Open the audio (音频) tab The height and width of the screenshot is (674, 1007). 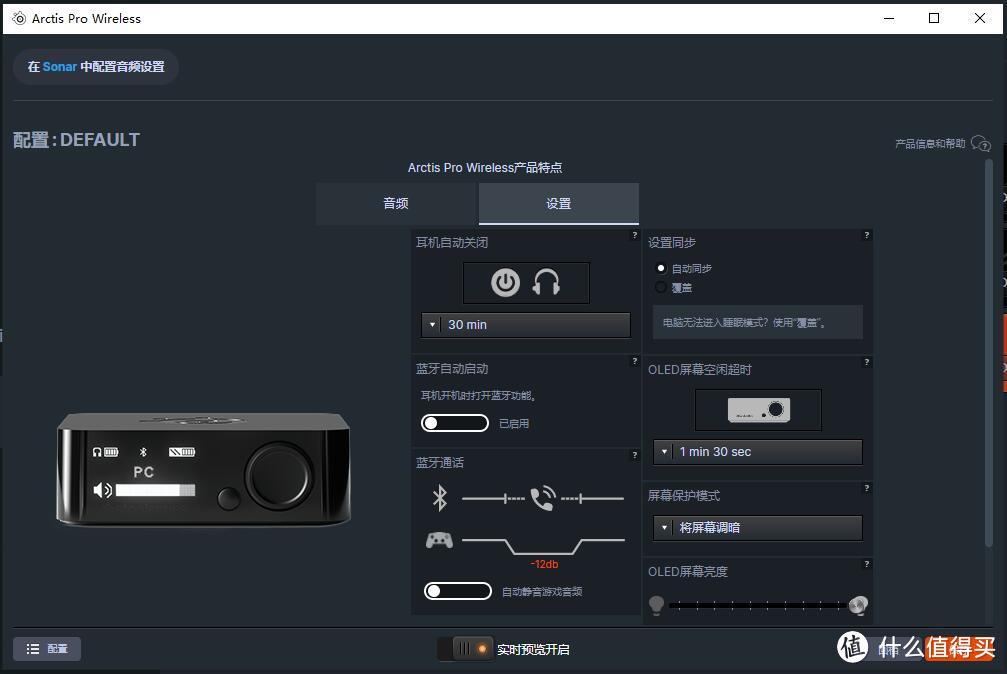point(396,204)
